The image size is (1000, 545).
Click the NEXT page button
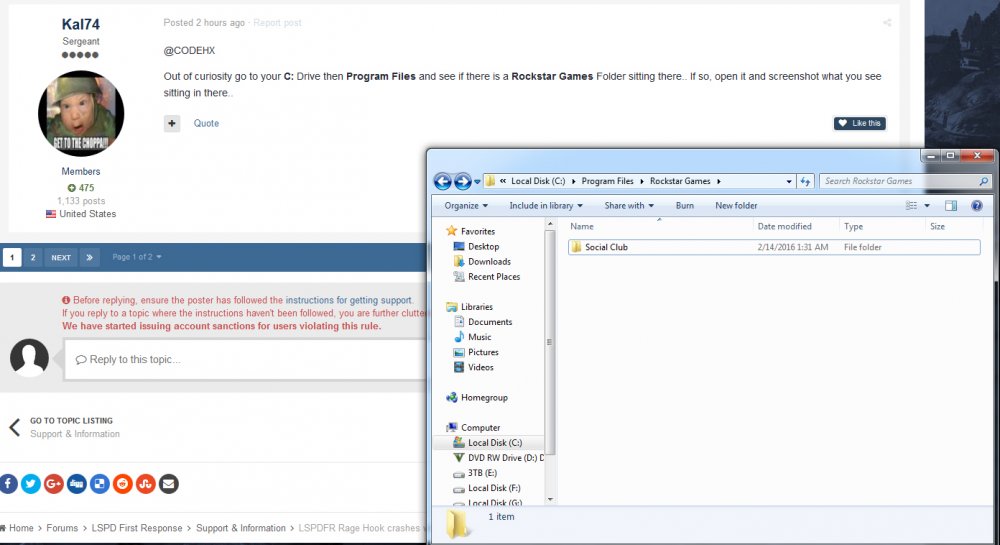tap(61, 258)
